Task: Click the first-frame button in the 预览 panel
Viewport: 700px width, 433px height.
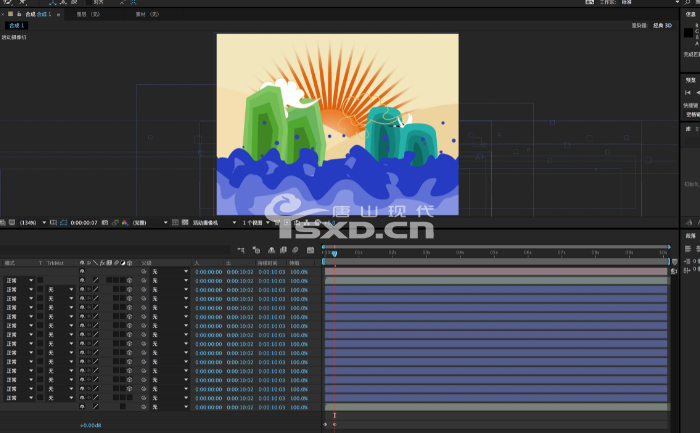Action: (x=688, y=92)
